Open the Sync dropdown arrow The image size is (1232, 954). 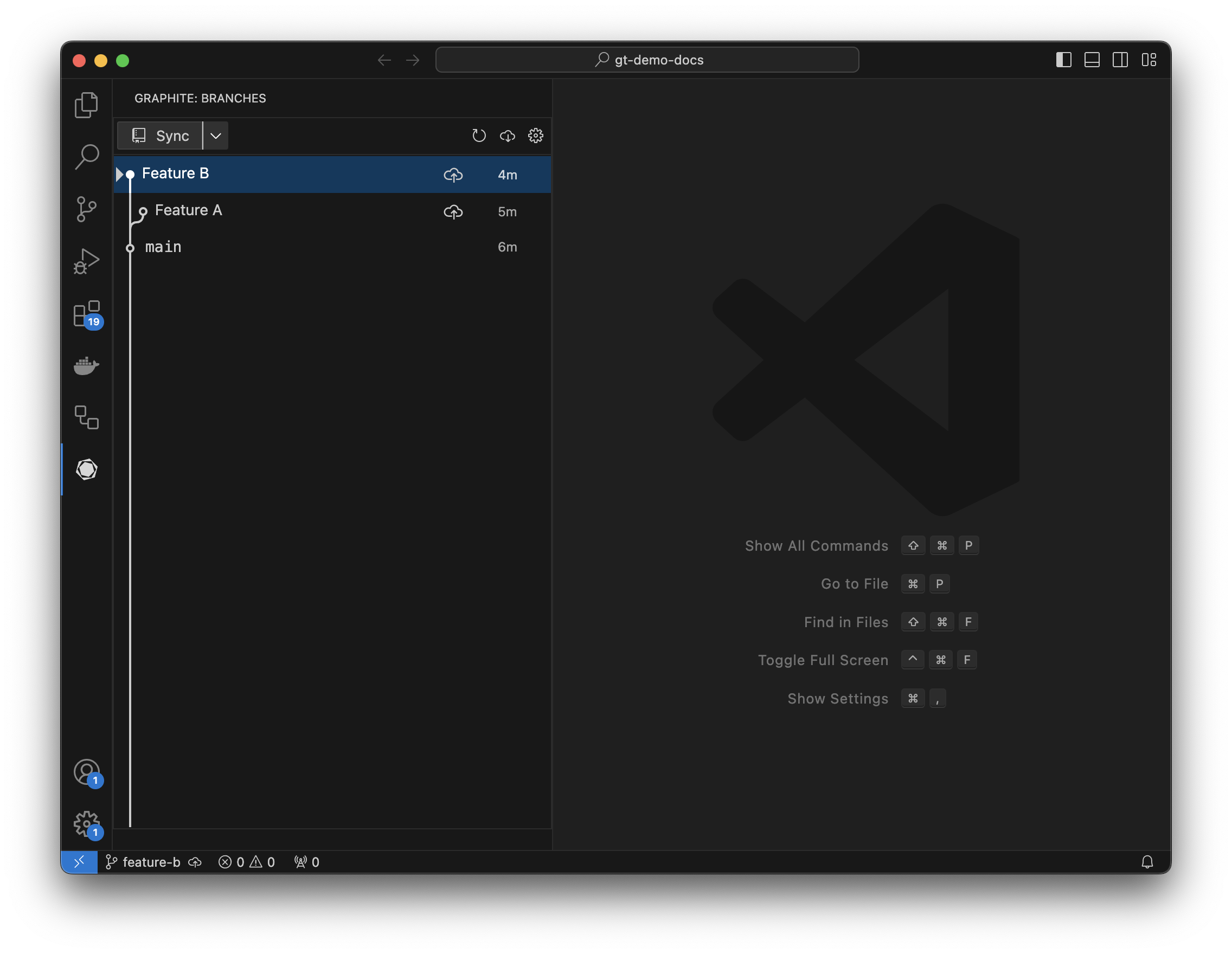point(215,136)
